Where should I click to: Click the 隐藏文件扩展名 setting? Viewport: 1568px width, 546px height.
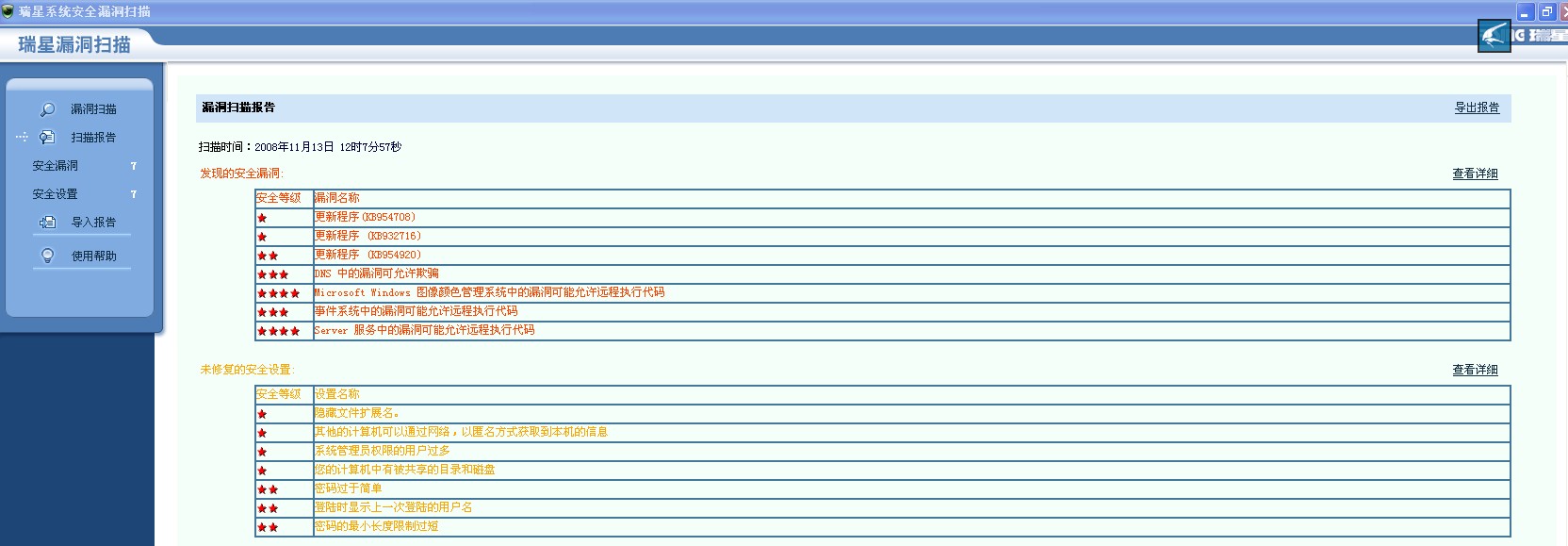coord(357,413)
